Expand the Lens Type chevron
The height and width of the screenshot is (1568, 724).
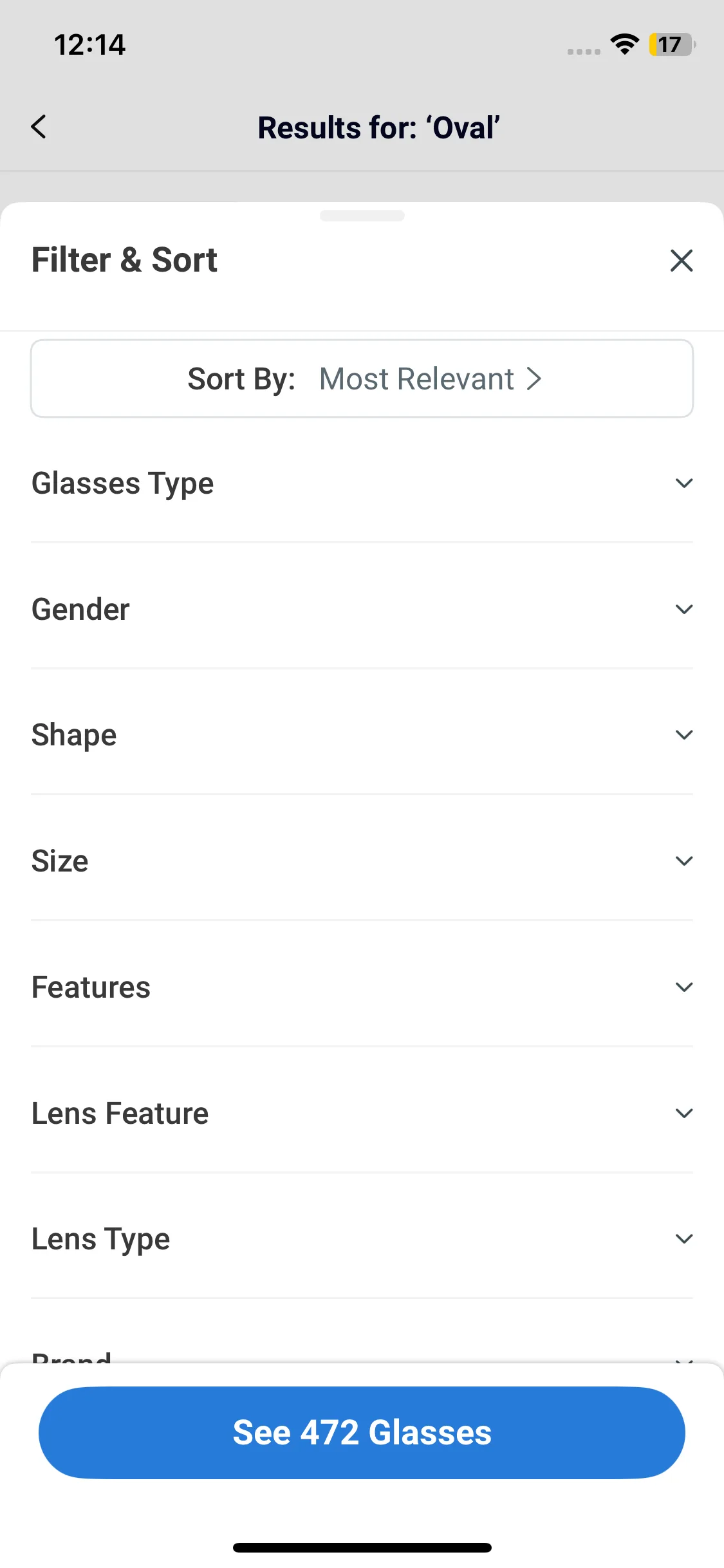683,1238
